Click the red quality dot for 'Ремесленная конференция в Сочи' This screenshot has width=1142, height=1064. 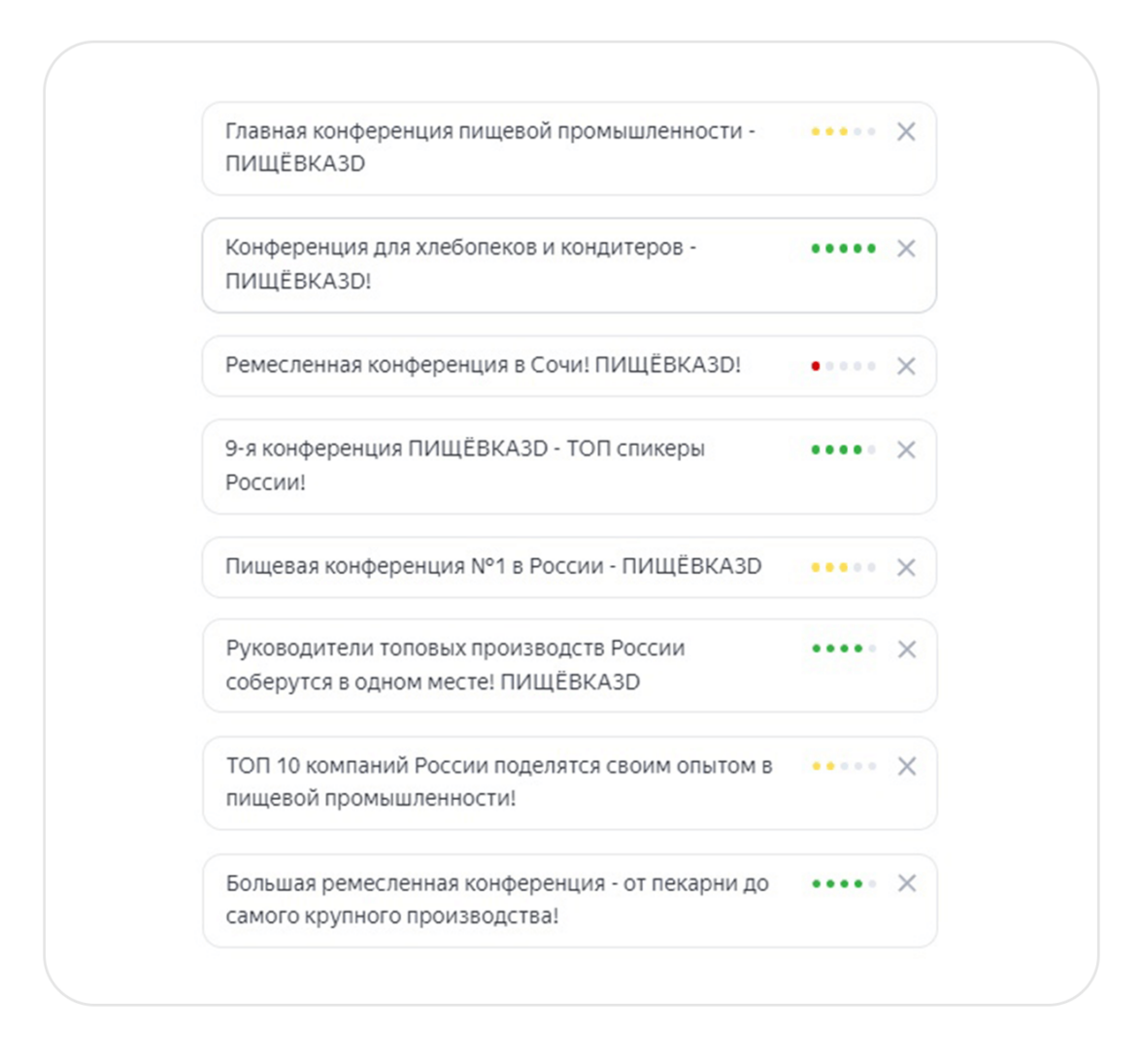pyautogui.click(x=816, y=366)
